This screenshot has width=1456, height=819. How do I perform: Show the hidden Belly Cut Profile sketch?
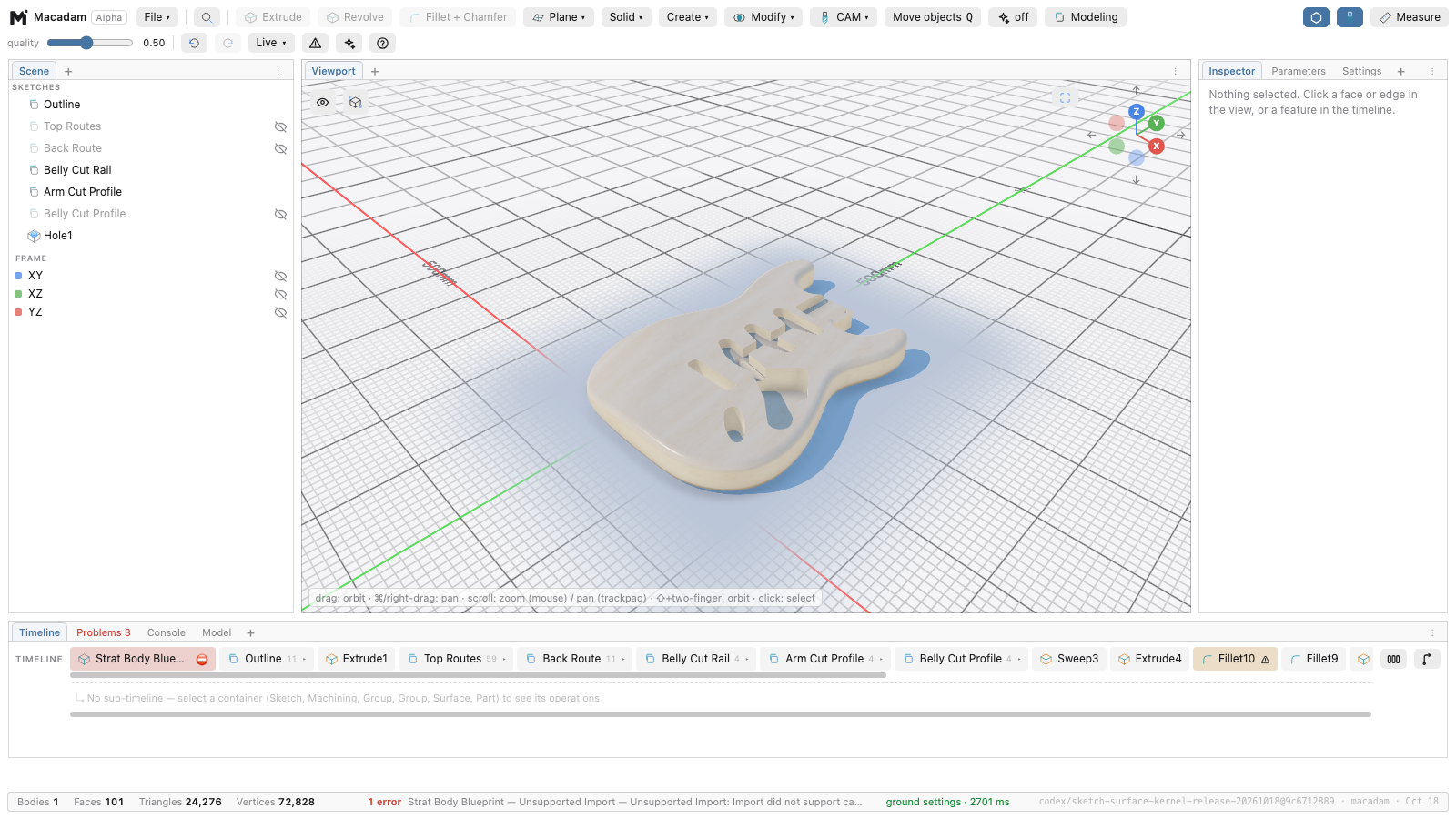280,214
